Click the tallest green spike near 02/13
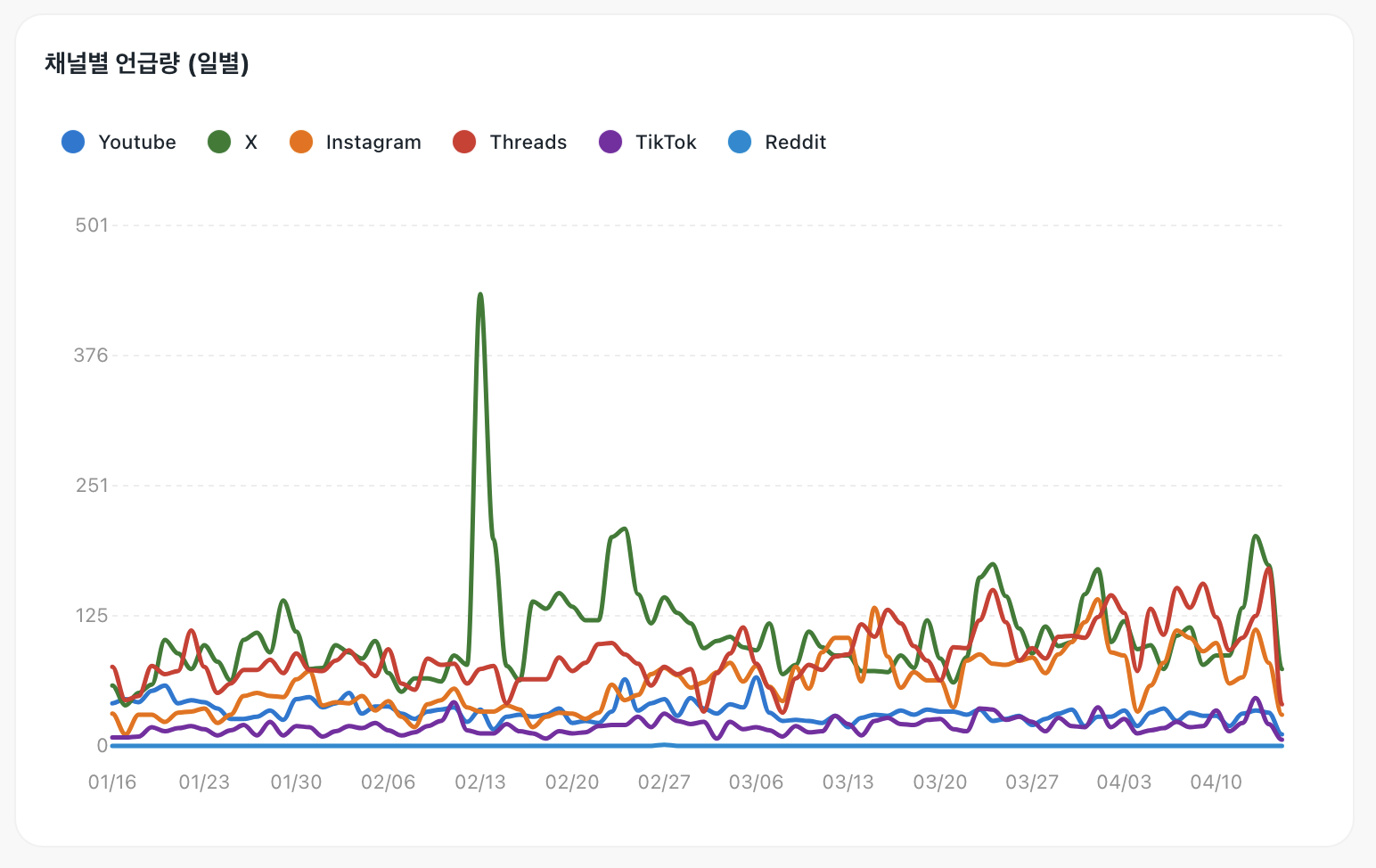The image size is (1376, 868). coord(480,295)
